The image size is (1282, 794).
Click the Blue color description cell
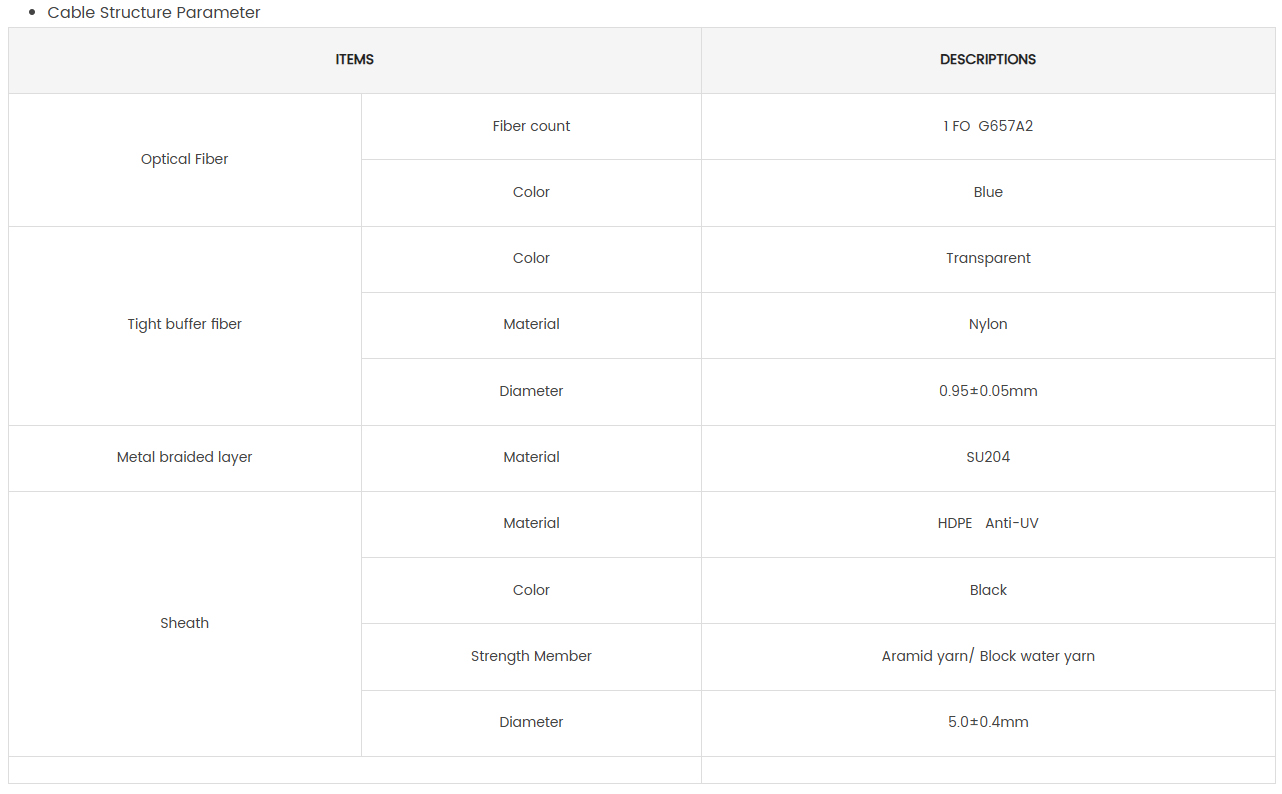(x=988, y=193)
